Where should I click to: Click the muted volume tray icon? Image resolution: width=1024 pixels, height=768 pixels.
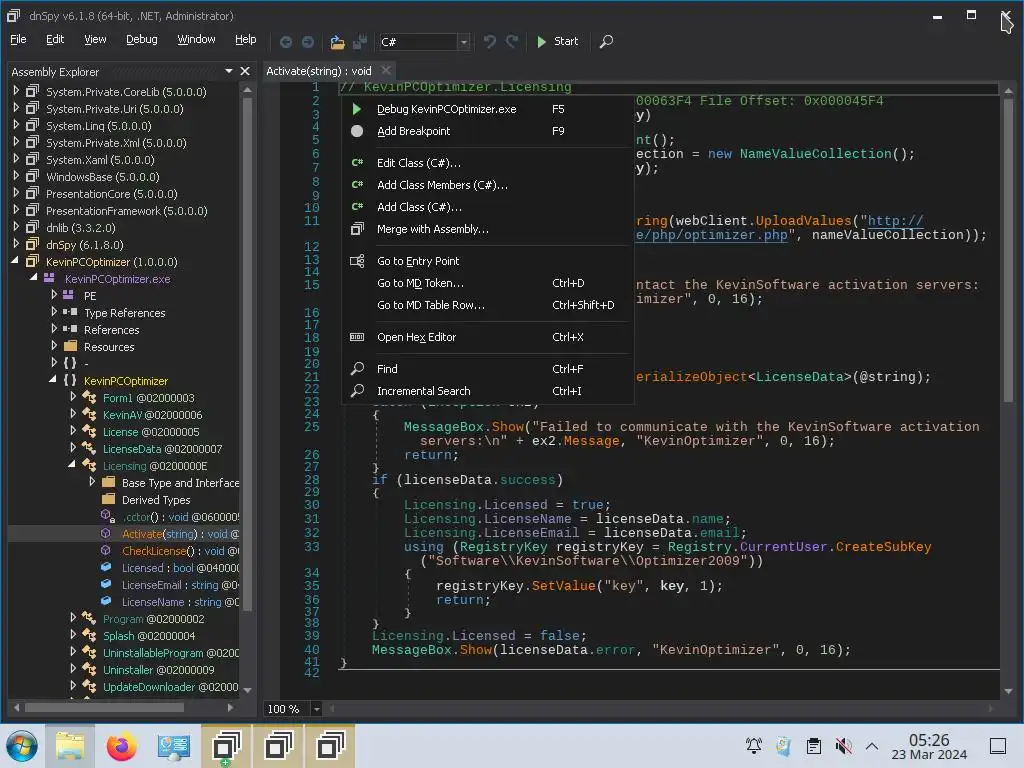843,745
